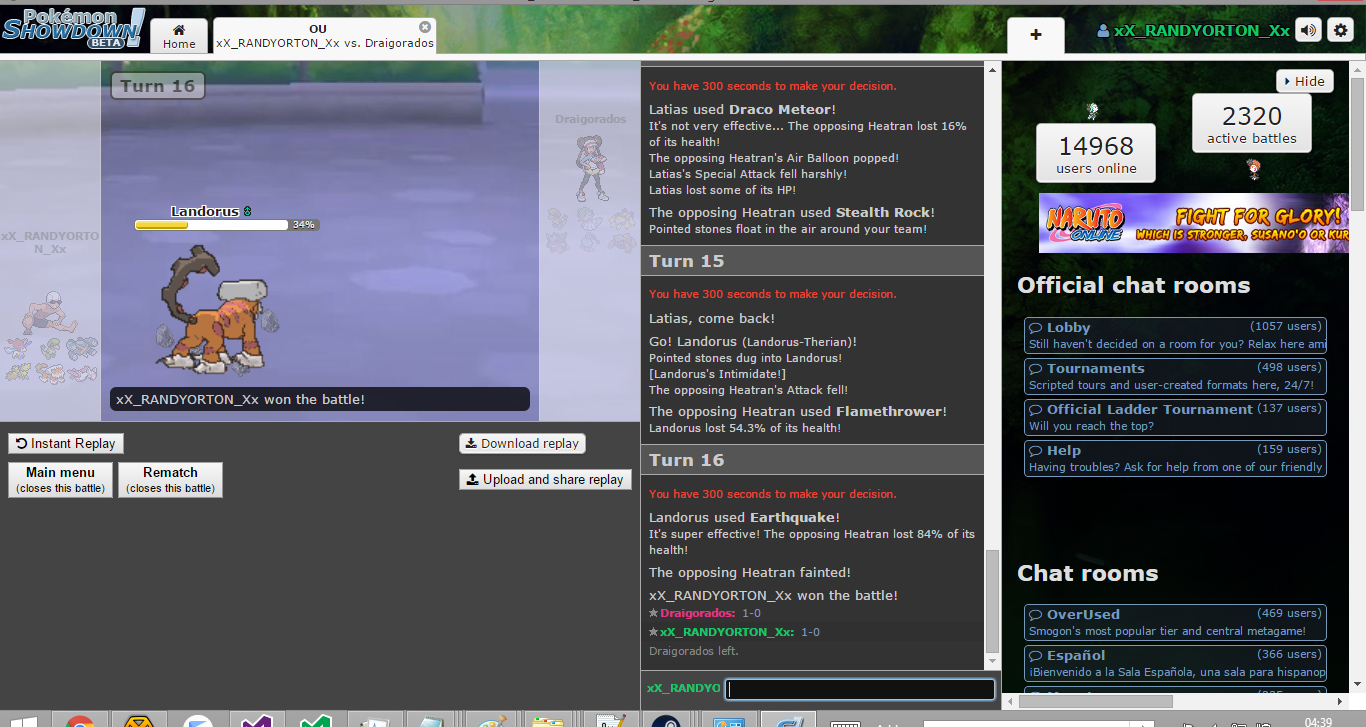Hide the rooms panel with the Hide button
Screen dimensions: 1366x727
[1304, 81]
